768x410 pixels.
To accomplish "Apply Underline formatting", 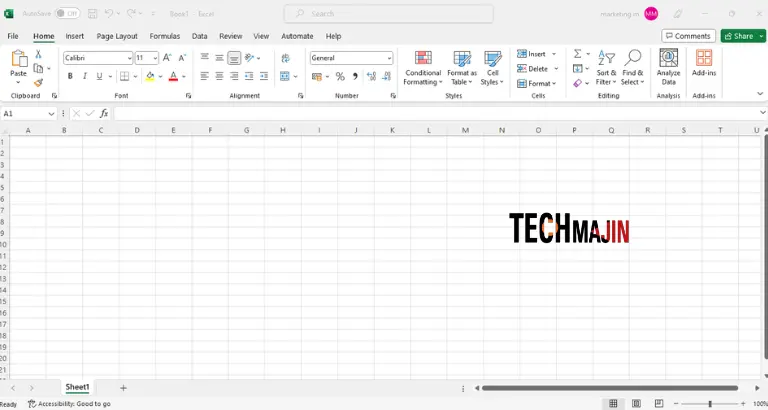I will [99, 76].
